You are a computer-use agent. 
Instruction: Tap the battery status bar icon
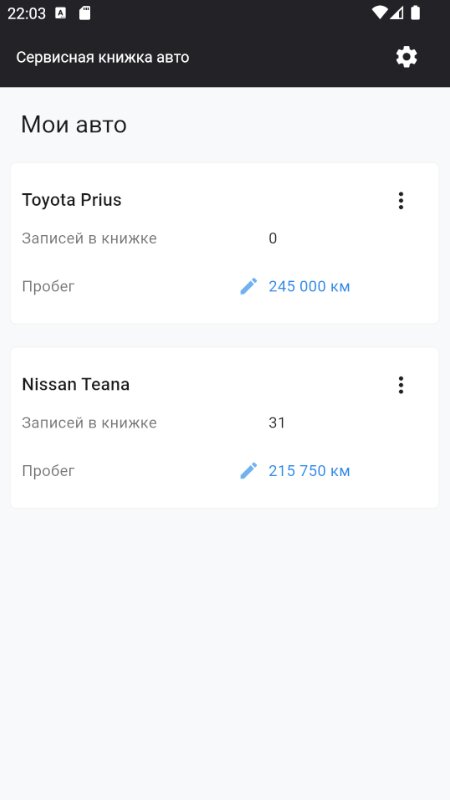(416, 13)
